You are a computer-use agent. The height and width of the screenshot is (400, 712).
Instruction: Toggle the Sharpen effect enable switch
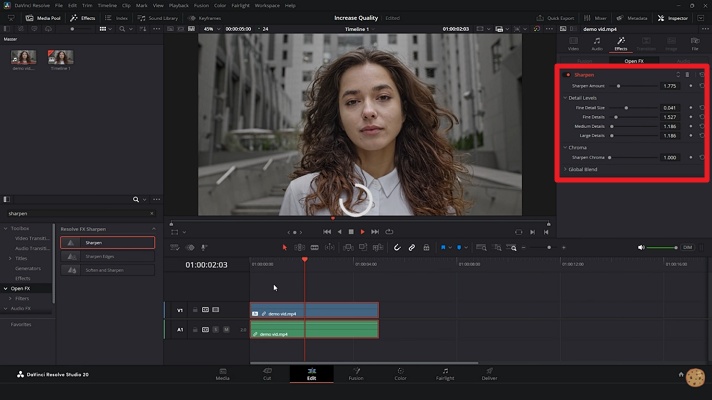click(567, 74)
